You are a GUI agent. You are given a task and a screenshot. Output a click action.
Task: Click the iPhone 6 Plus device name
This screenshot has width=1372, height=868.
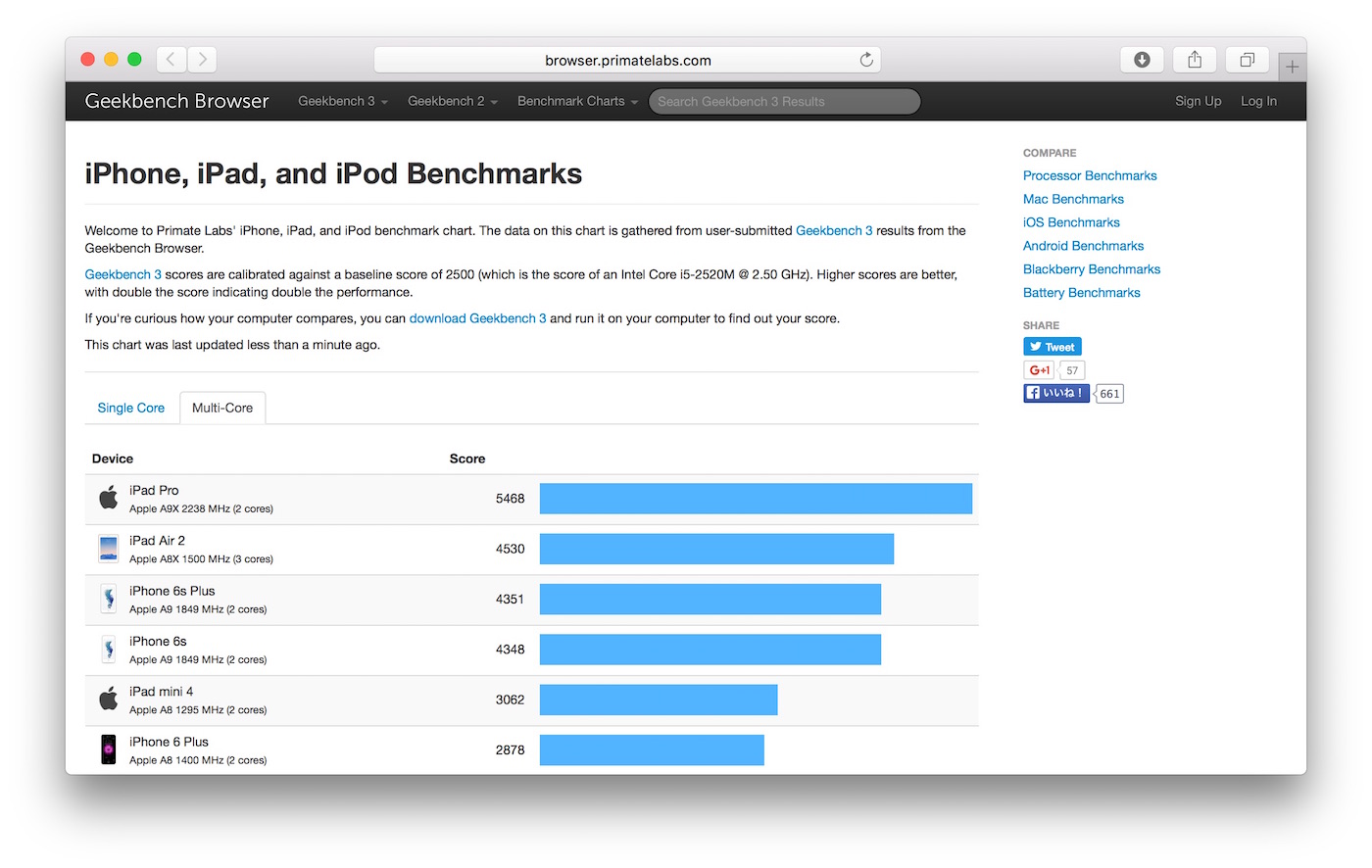coord(169,742)
